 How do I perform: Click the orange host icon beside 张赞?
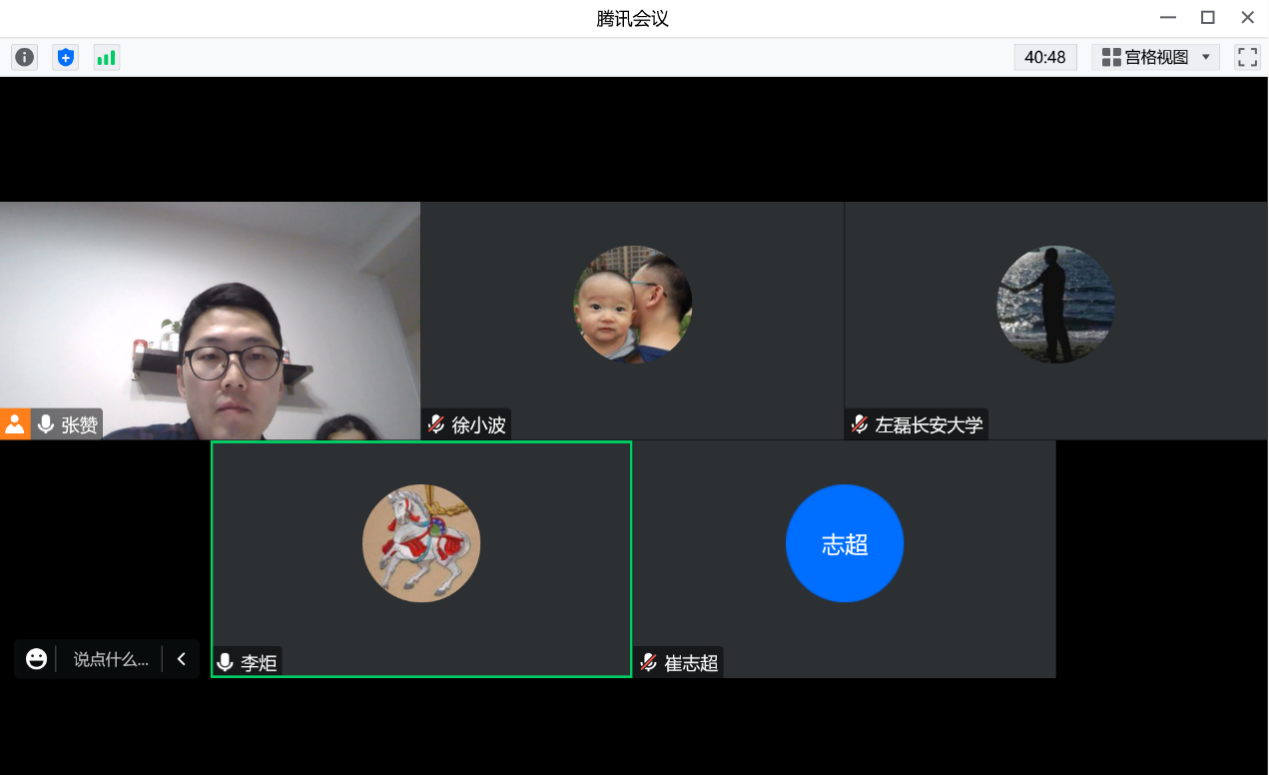15,424
